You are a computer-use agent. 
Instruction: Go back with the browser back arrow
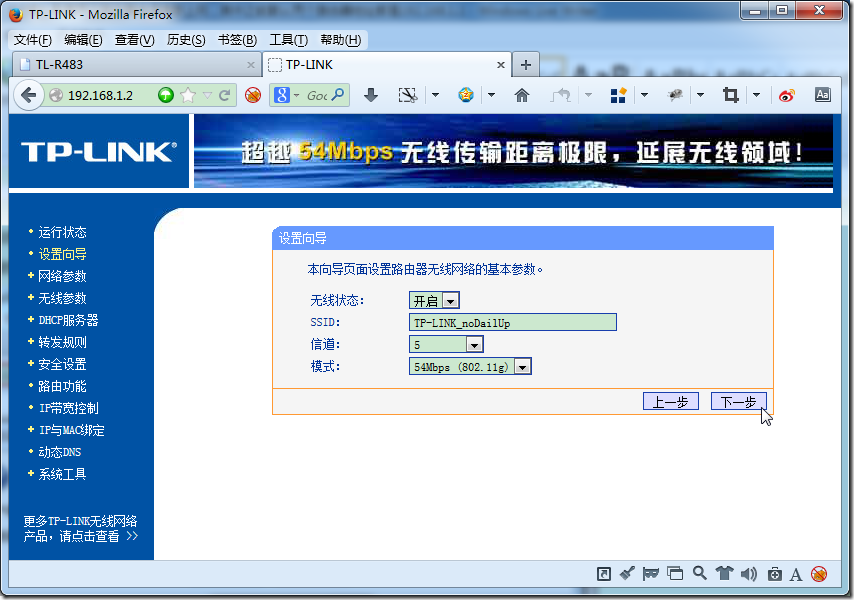click(28, 95)
